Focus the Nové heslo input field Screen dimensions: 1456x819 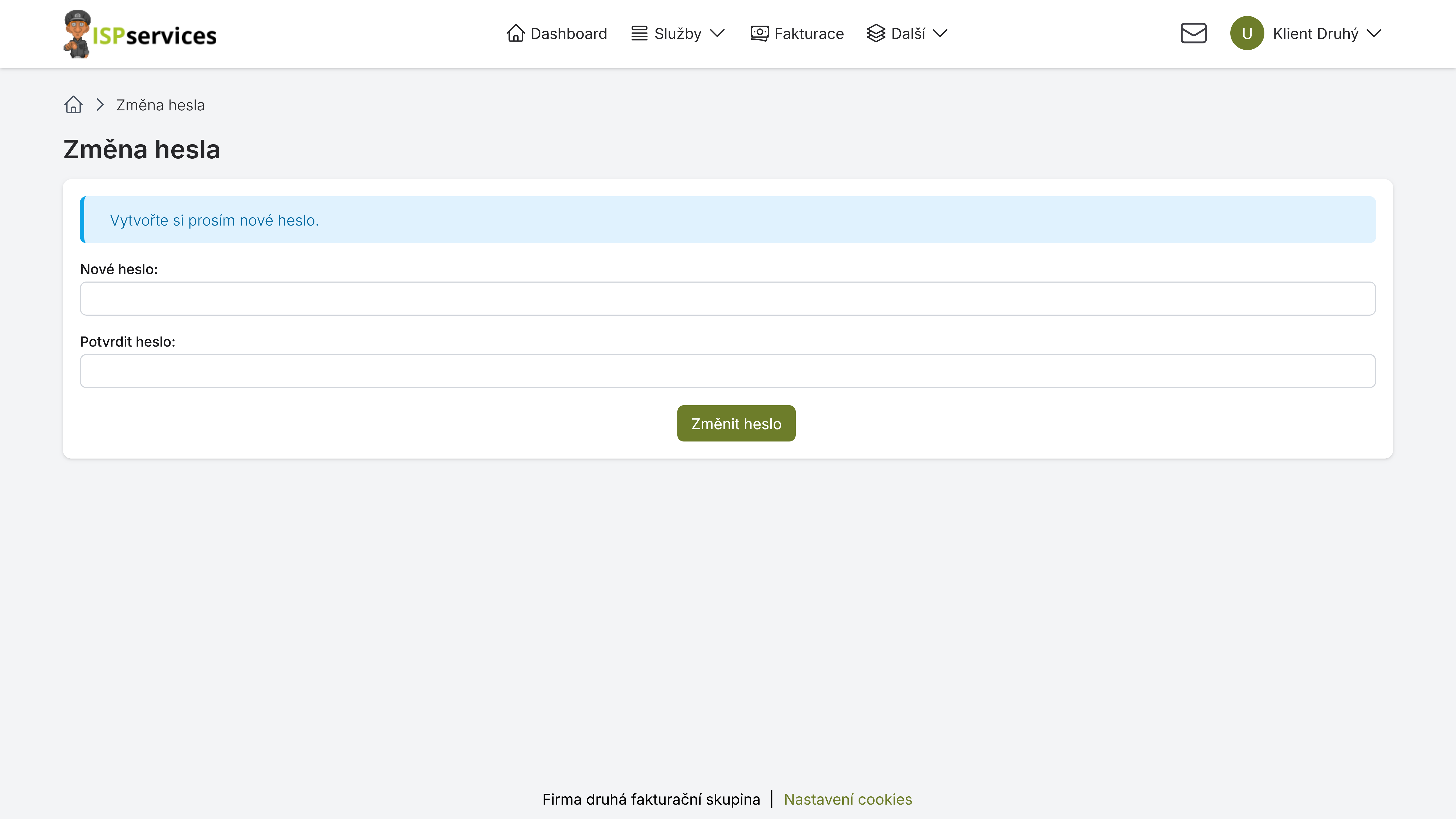[727, 299]
